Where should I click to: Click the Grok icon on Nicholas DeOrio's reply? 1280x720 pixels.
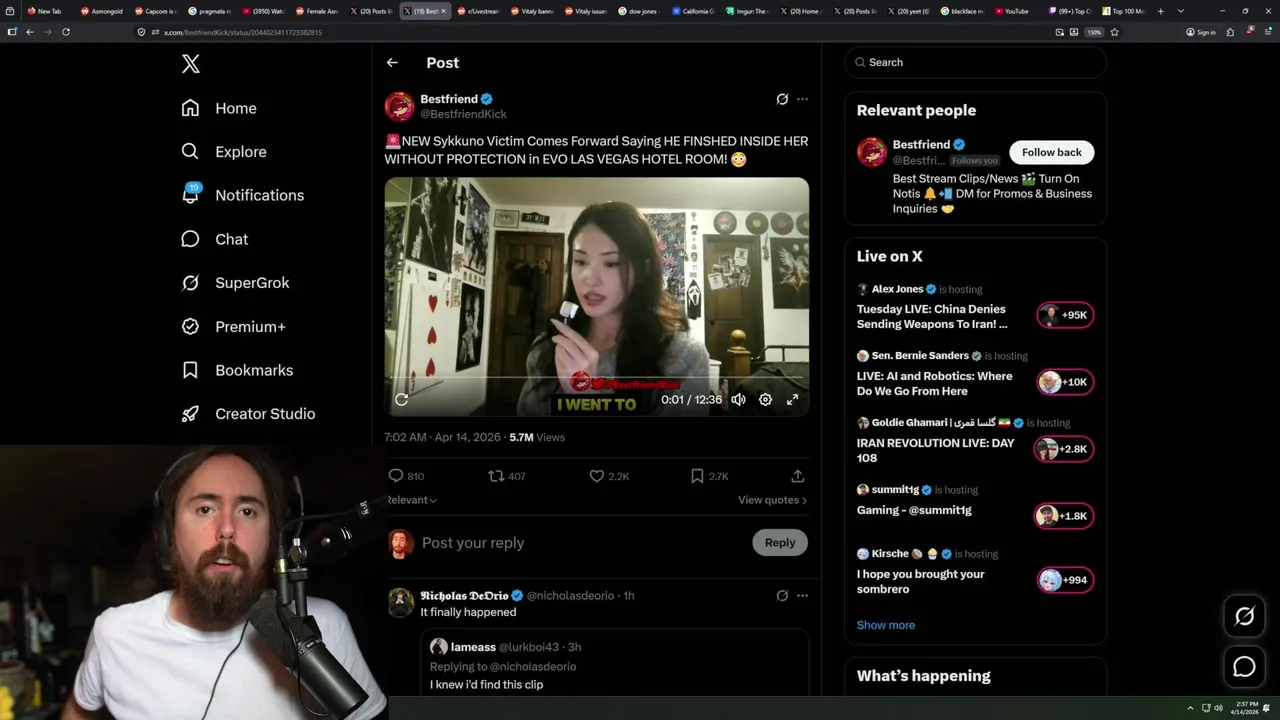pos(782,595)
